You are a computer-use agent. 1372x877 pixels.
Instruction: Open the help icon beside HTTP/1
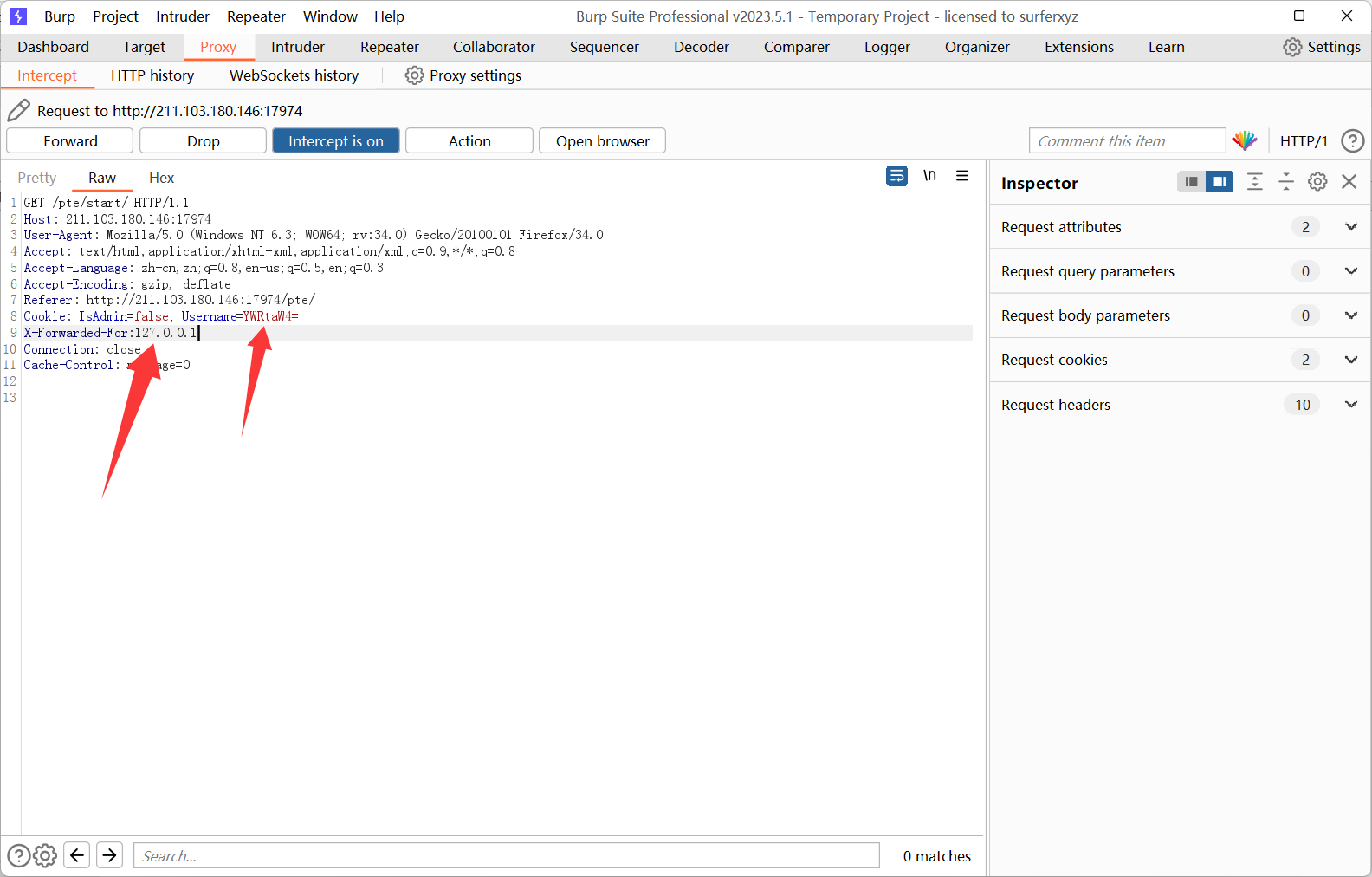1352,140
